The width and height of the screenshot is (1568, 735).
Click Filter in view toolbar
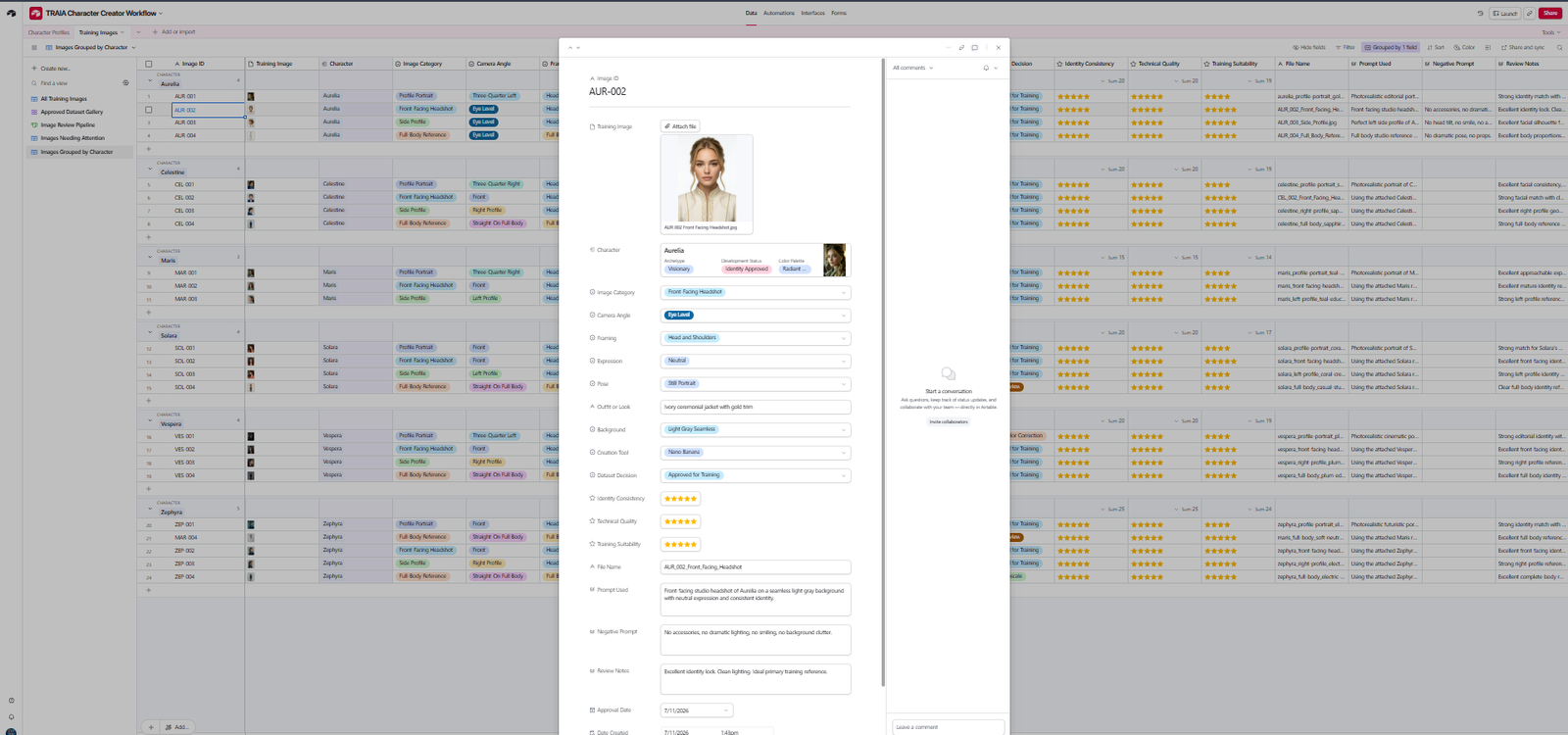tap(1345, 47)
